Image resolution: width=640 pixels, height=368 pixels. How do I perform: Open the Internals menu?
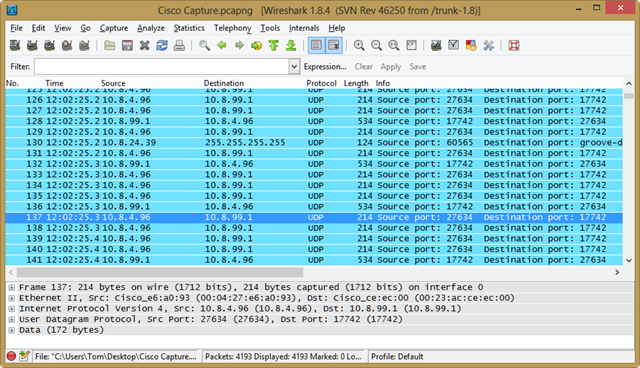tap(304, 28)
